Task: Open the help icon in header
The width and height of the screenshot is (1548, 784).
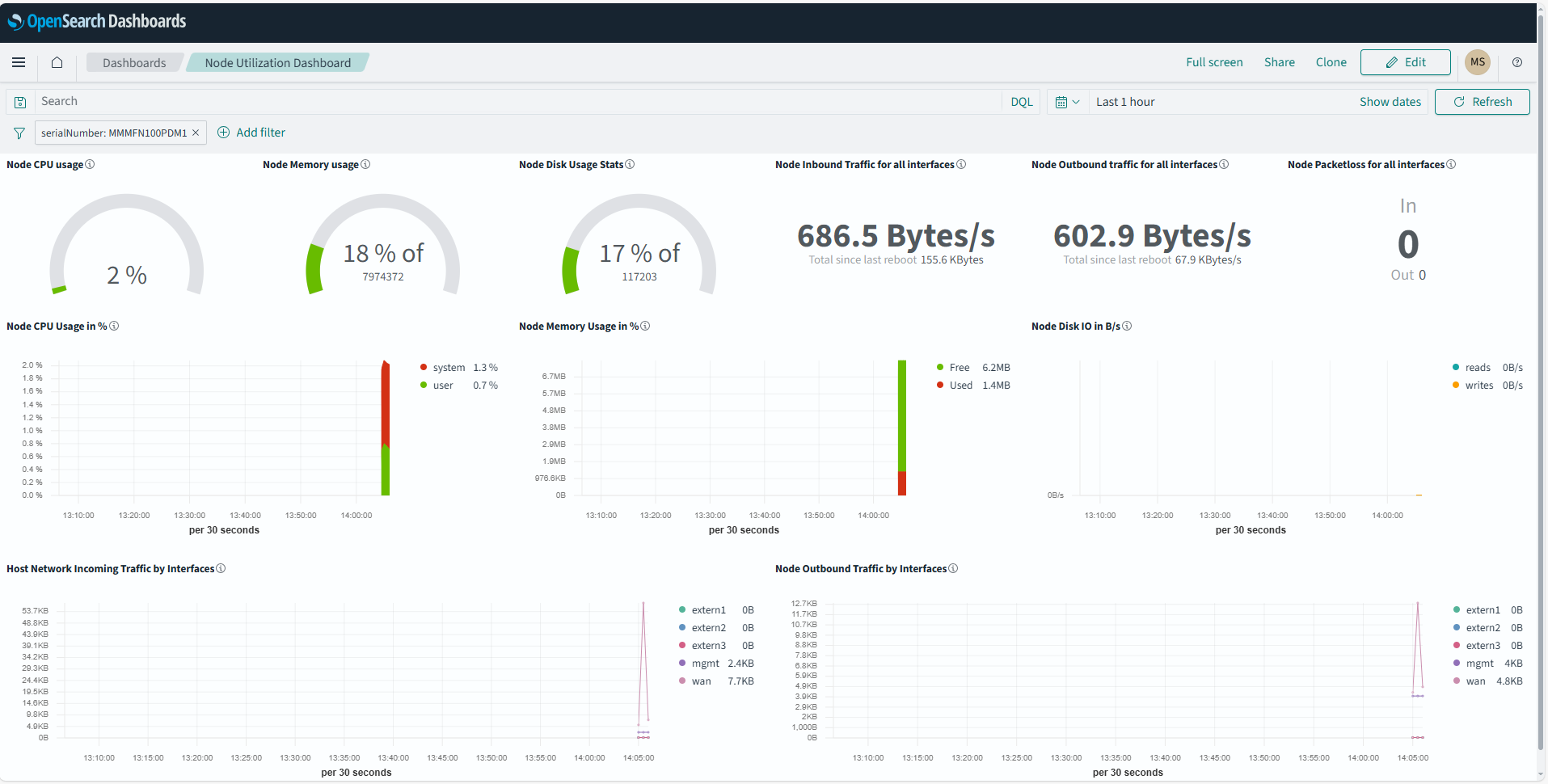Action: click(x=1517, y=62)
